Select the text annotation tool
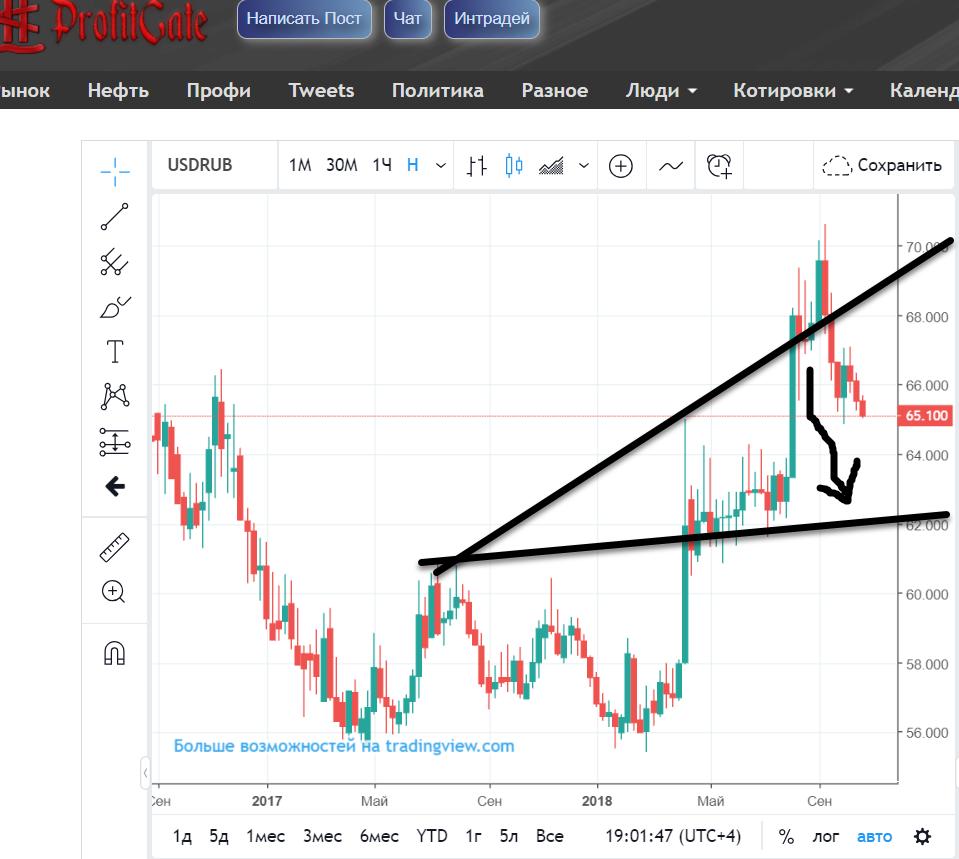Viewport: 959px width, 859px height. (115, 352)
